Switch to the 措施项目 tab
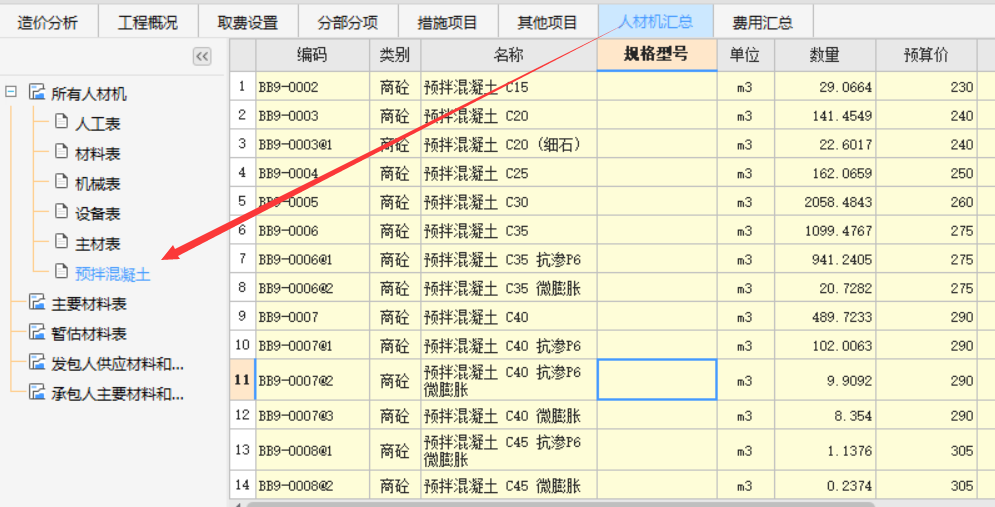Viewport: 995px width, 507px height. coord(448,21)
